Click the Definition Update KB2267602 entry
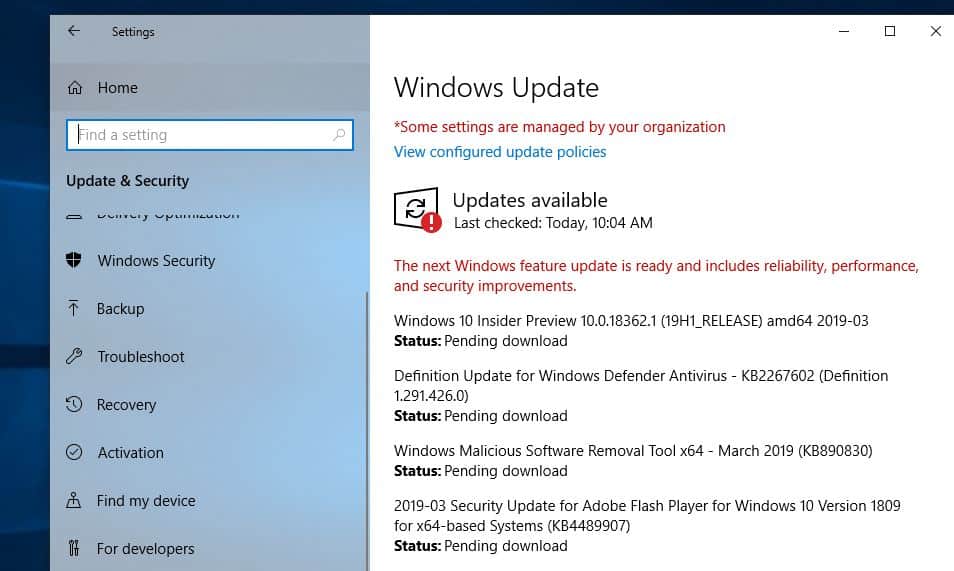The height and width of the screenshot is (571, 954). (641, 385)
